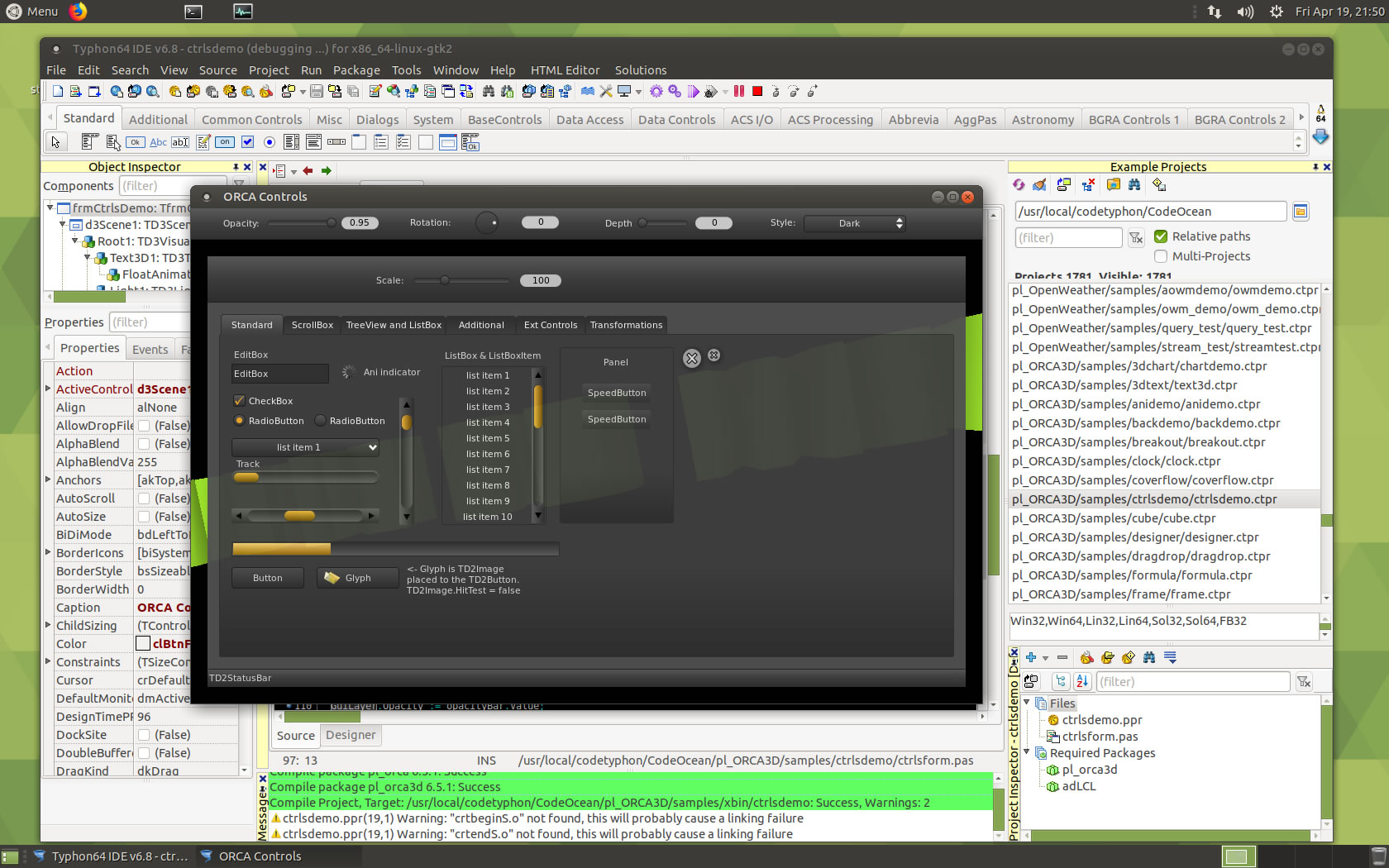Click the minus Remove icon in Project Inspector

(1062, 657)
